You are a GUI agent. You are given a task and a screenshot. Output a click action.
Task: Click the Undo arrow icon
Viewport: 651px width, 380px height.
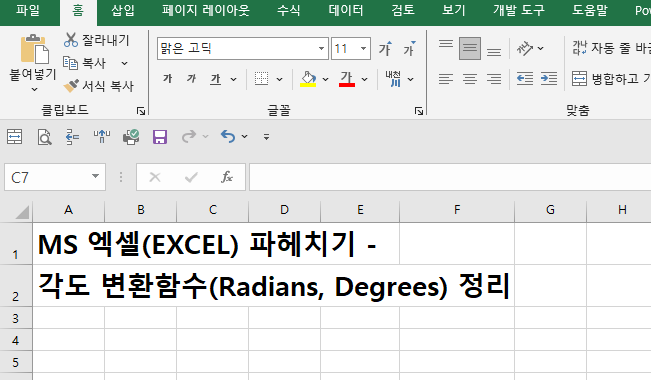[x=228, y=136]
